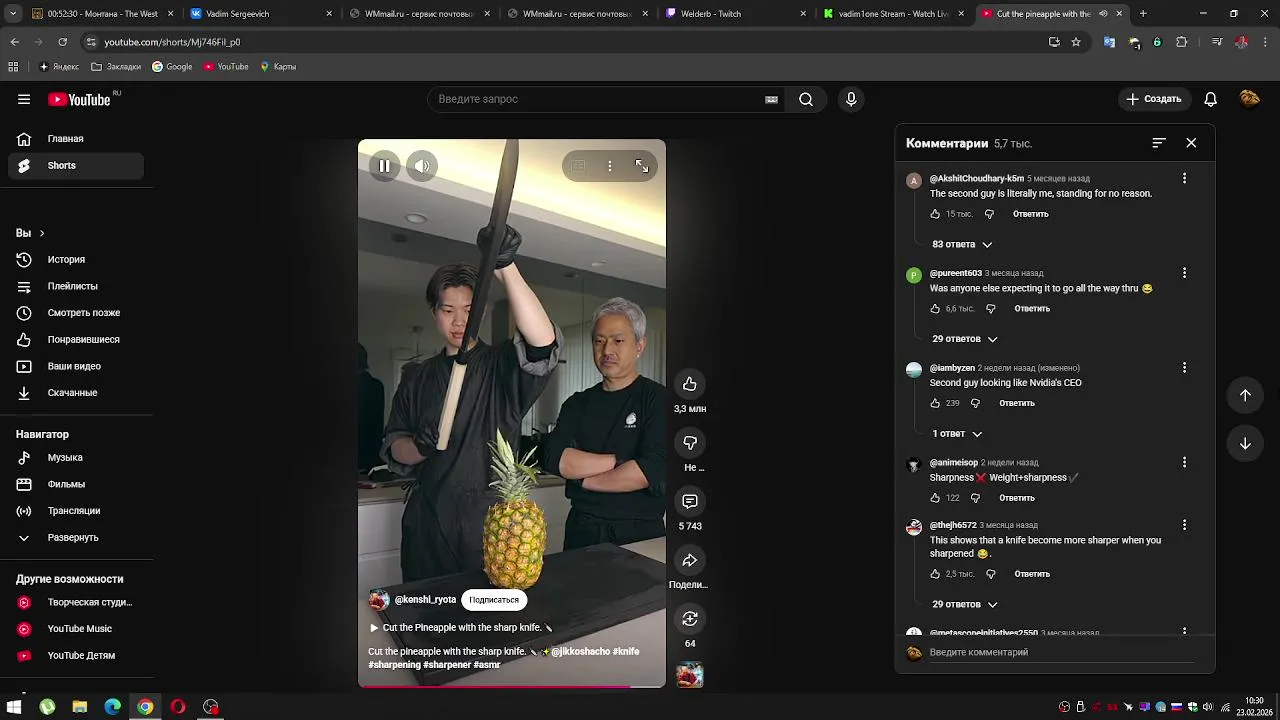
Task: Switch to Vadim Sergeevich browser tab
Action: click(x=261, y=14)
